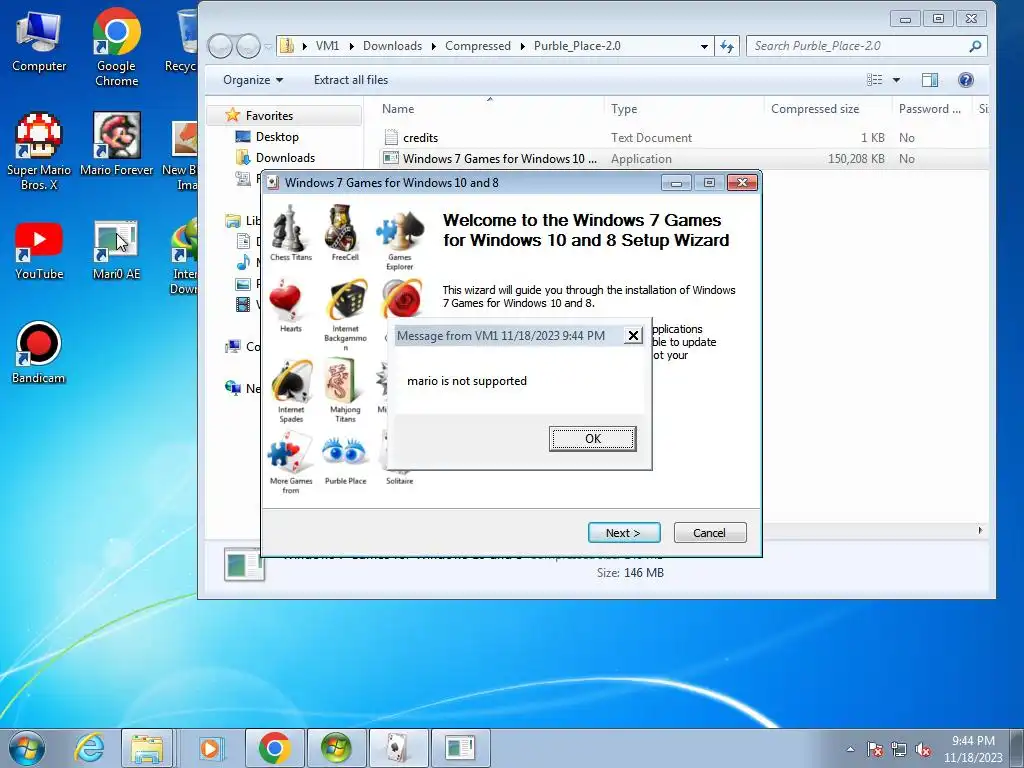The height and width of the screenshot is (768, 1024).
Task: Select the credits text document
Action: [x=421, y=138]
